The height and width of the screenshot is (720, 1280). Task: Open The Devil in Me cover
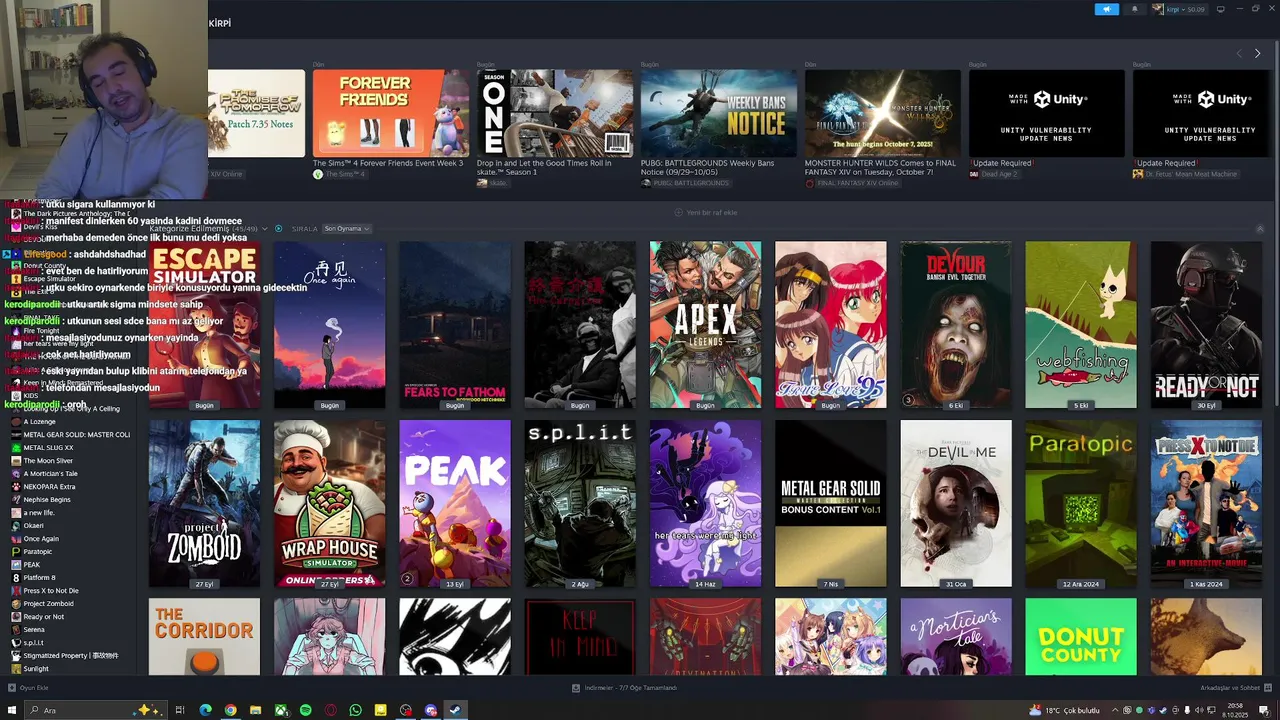[x=956, y=503]
